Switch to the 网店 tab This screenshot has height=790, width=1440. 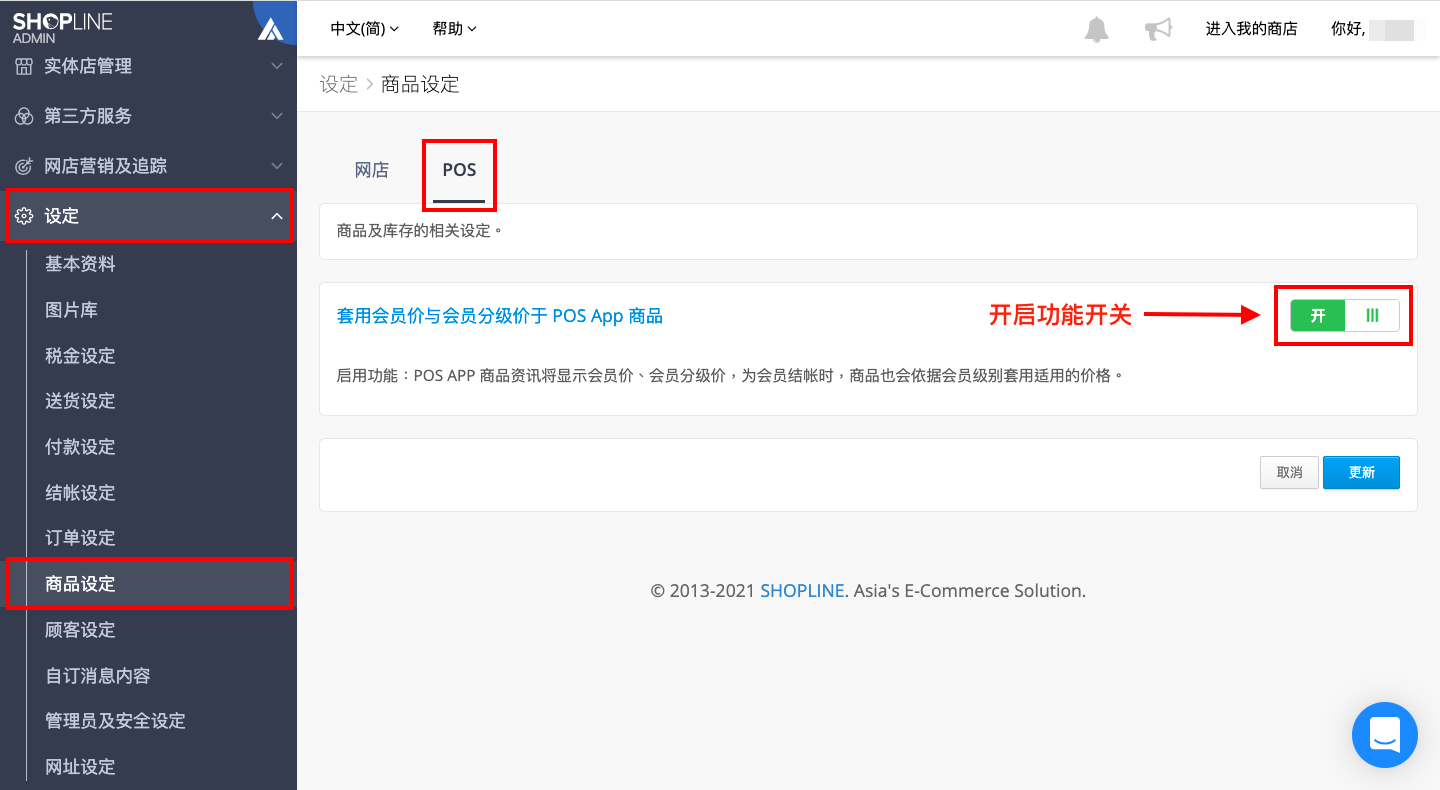pyautogui.click(x=372, y=170)
